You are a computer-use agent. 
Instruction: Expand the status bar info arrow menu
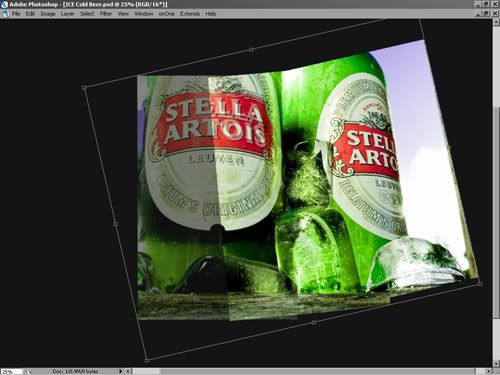(x=121, y=371)
